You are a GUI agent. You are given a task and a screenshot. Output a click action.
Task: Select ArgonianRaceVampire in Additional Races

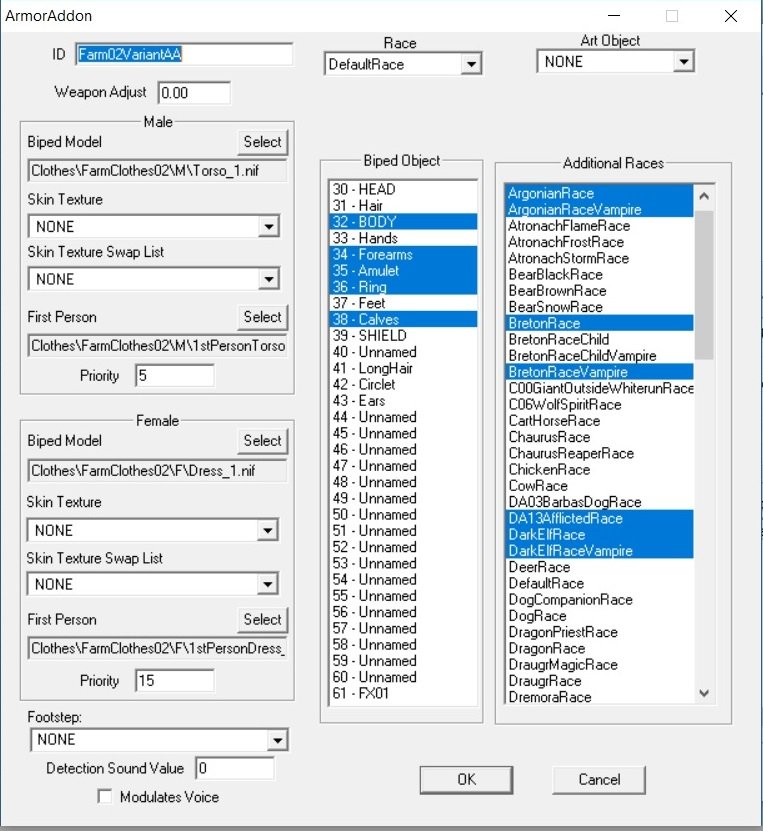pyautogui.click(x=599, y=210)
